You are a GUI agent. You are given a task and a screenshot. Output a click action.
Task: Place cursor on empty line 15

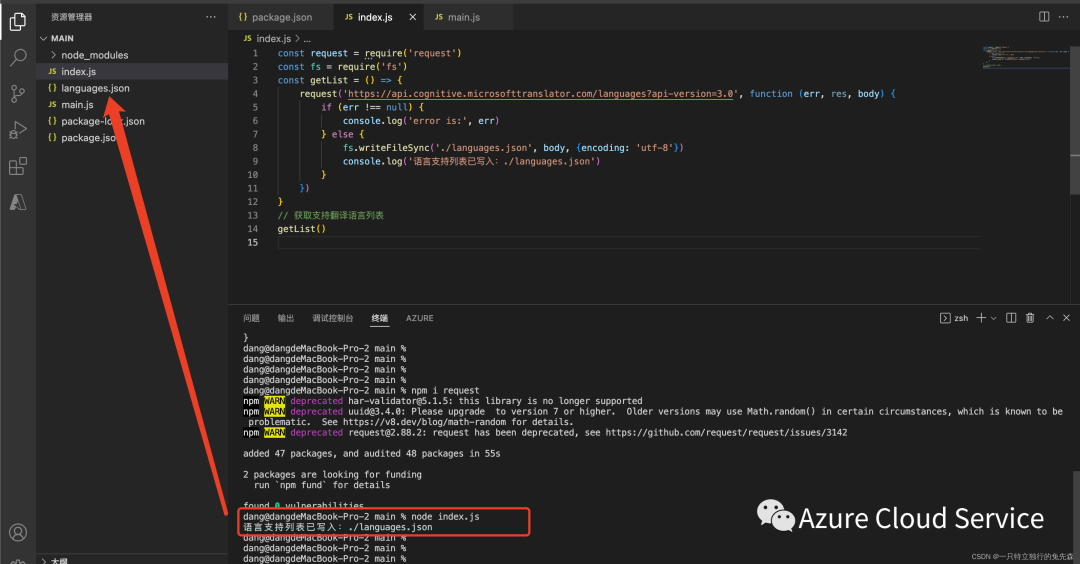coord(628,242)
